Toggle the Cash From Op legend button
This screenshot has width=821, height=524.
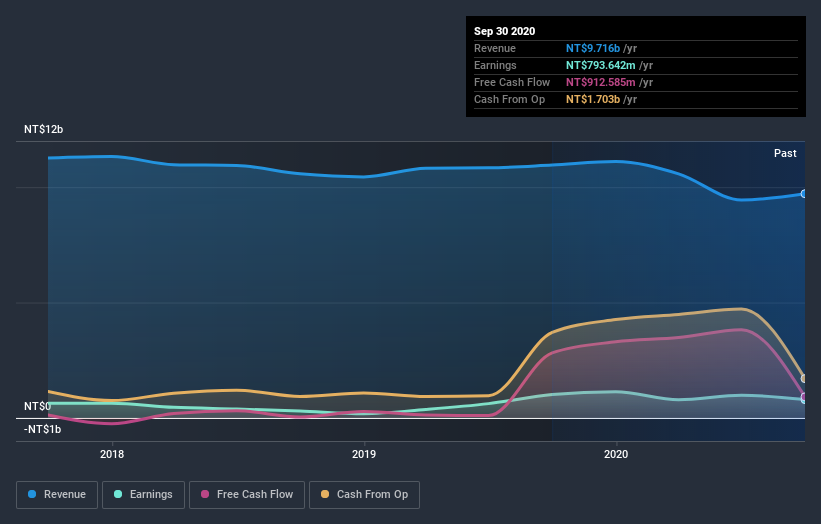[x=364, y=495]
